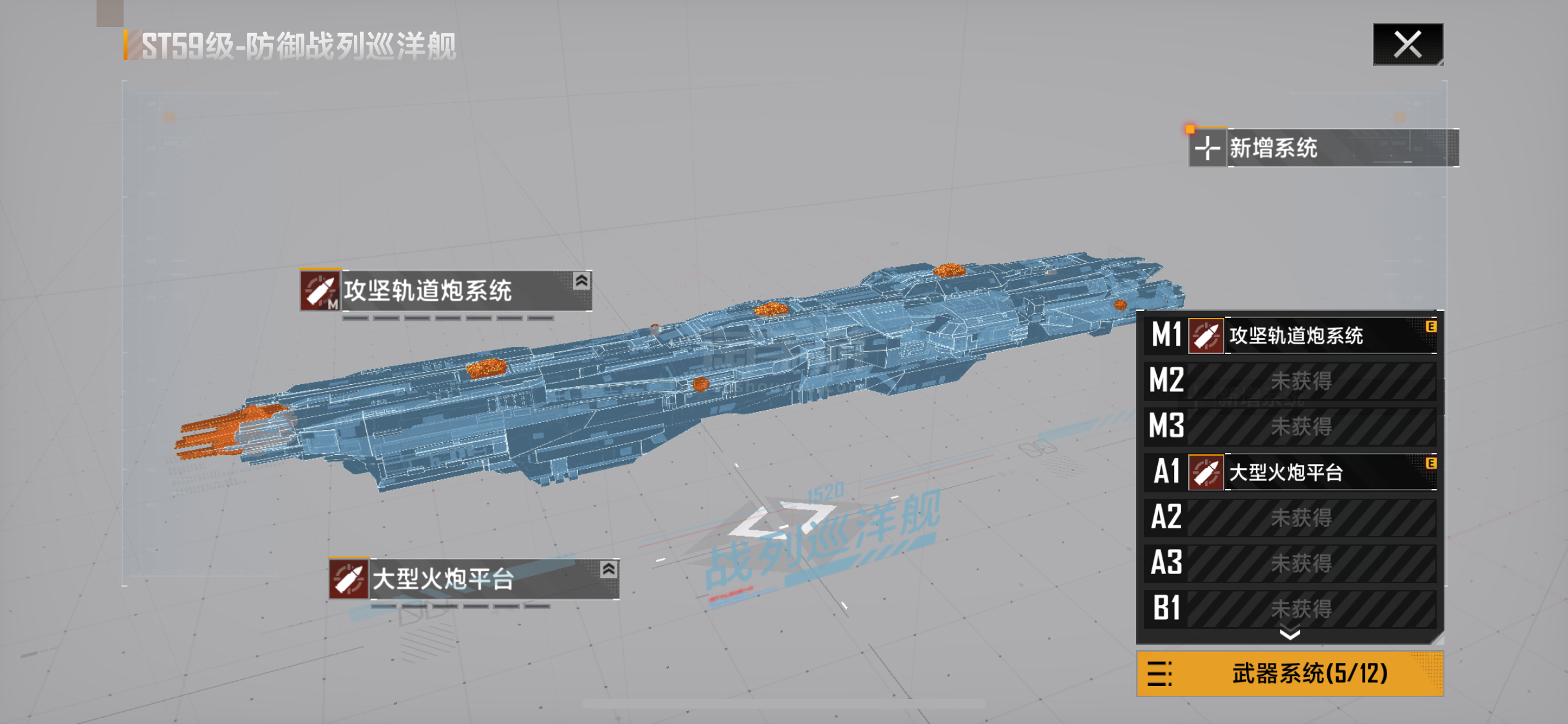Screen dimensions: 1568x724
Task: Select the A1 大型火炮平台 slot row
Action: (x=1290, y=472)
